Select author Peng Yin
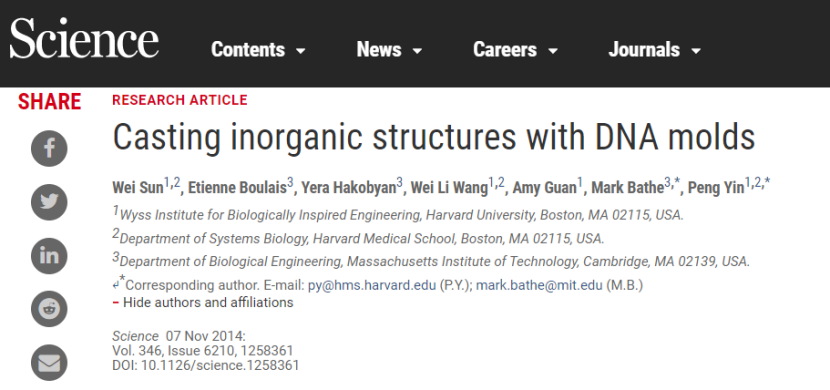This screenshot has width=830, height=390. pyautogui.click(x=716, y=188)
